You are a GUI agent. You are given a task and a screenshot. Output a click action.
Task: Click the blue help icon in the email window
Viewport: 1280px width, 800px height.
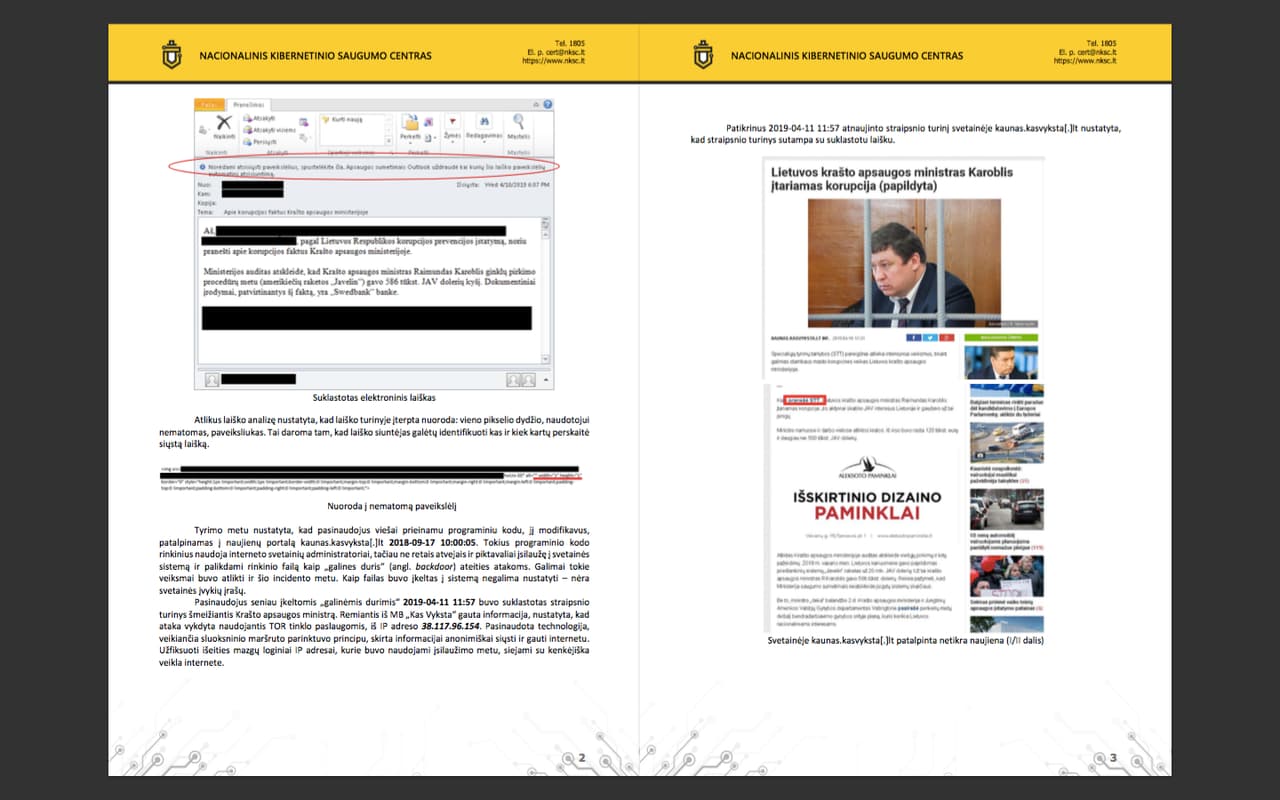pos(548,104)
